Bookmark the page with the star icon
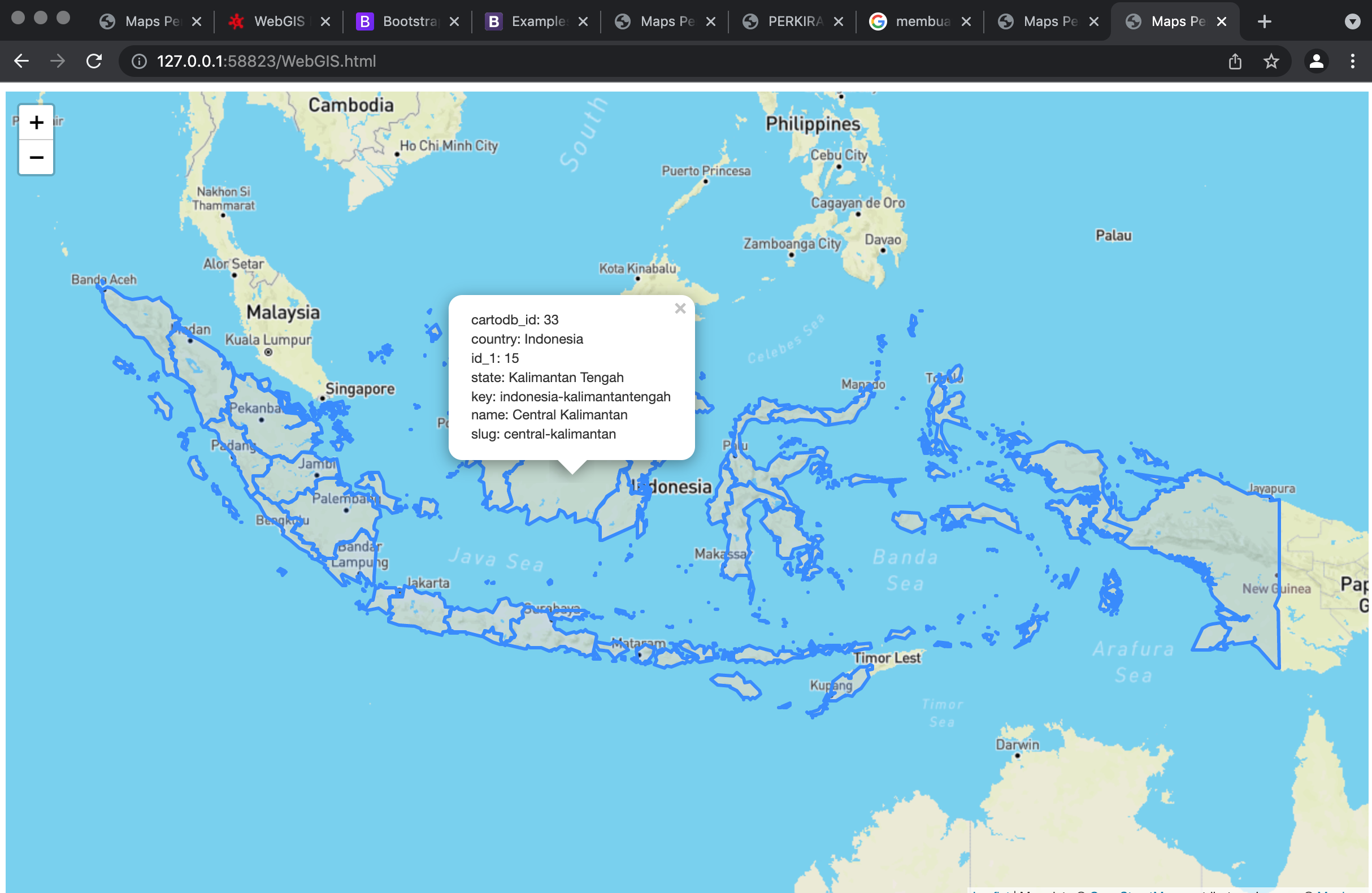The image size is (1372, 893). (x=1271, y=61)
